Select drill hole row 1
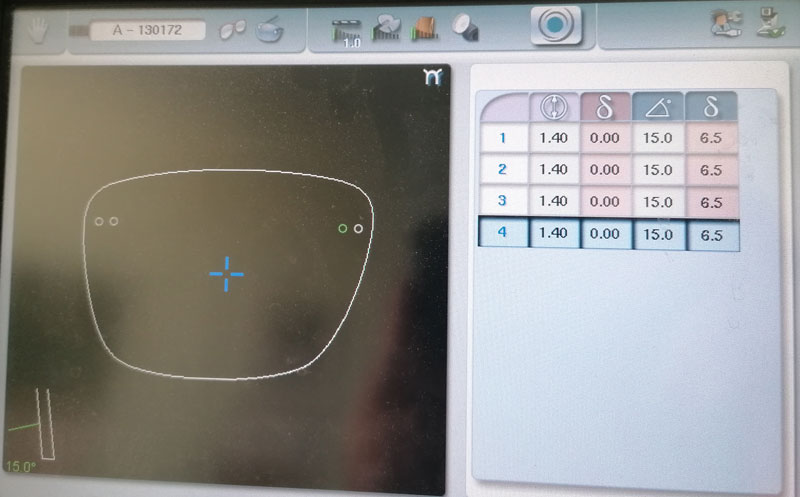 503,138
